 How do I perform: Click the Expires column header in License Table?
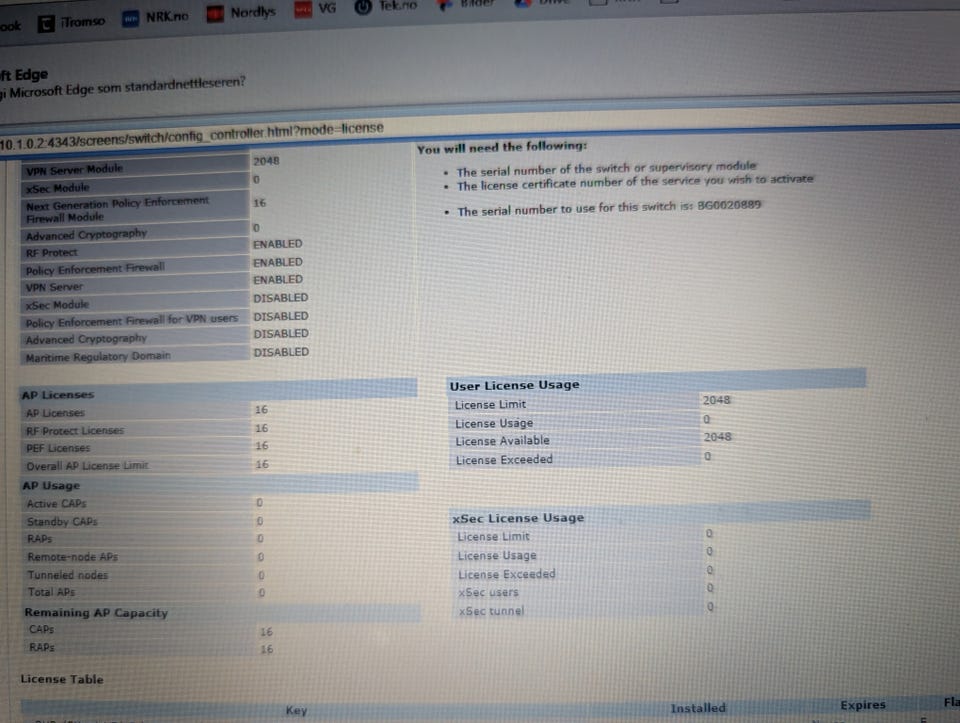click(863, 705)
